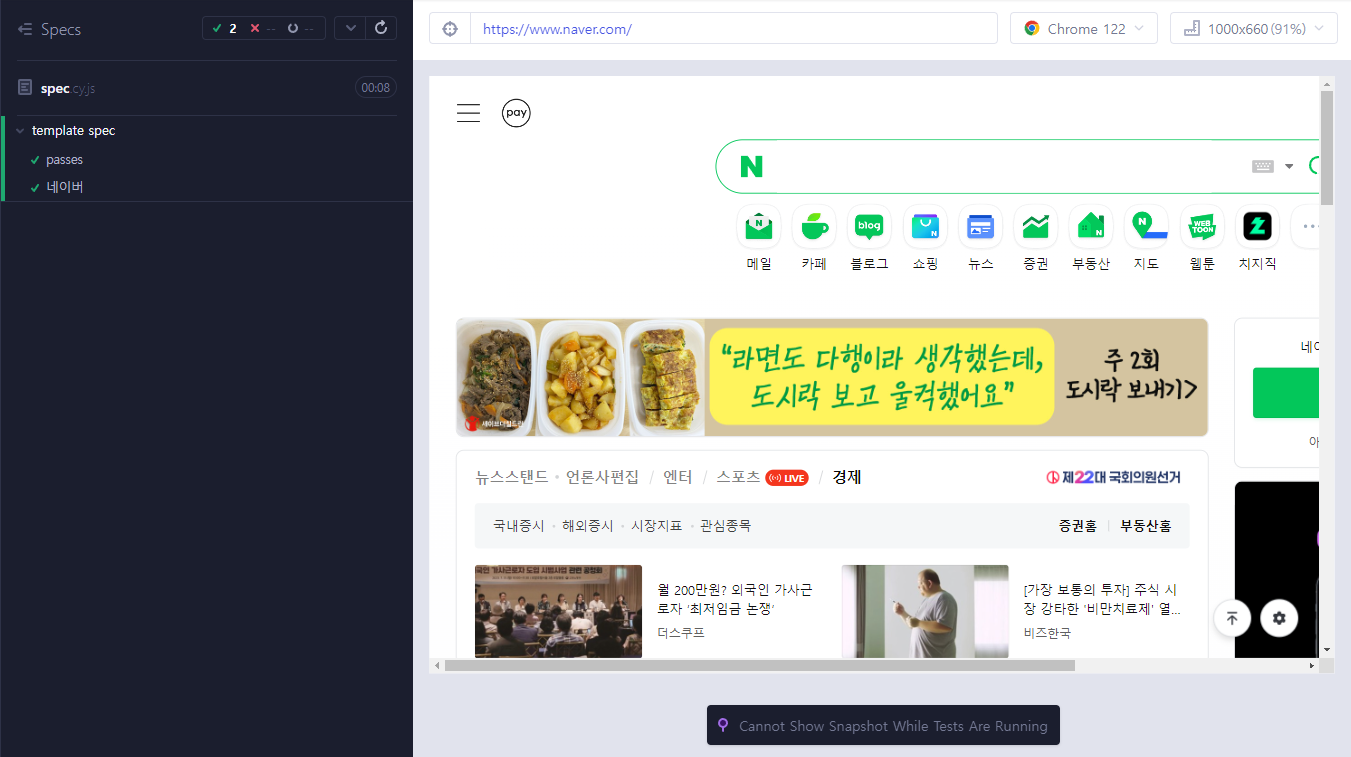Screen dimensions: 1351x757
Task: Open the 치지직 shortcut icon
Action: click(x=1257, y=227)
